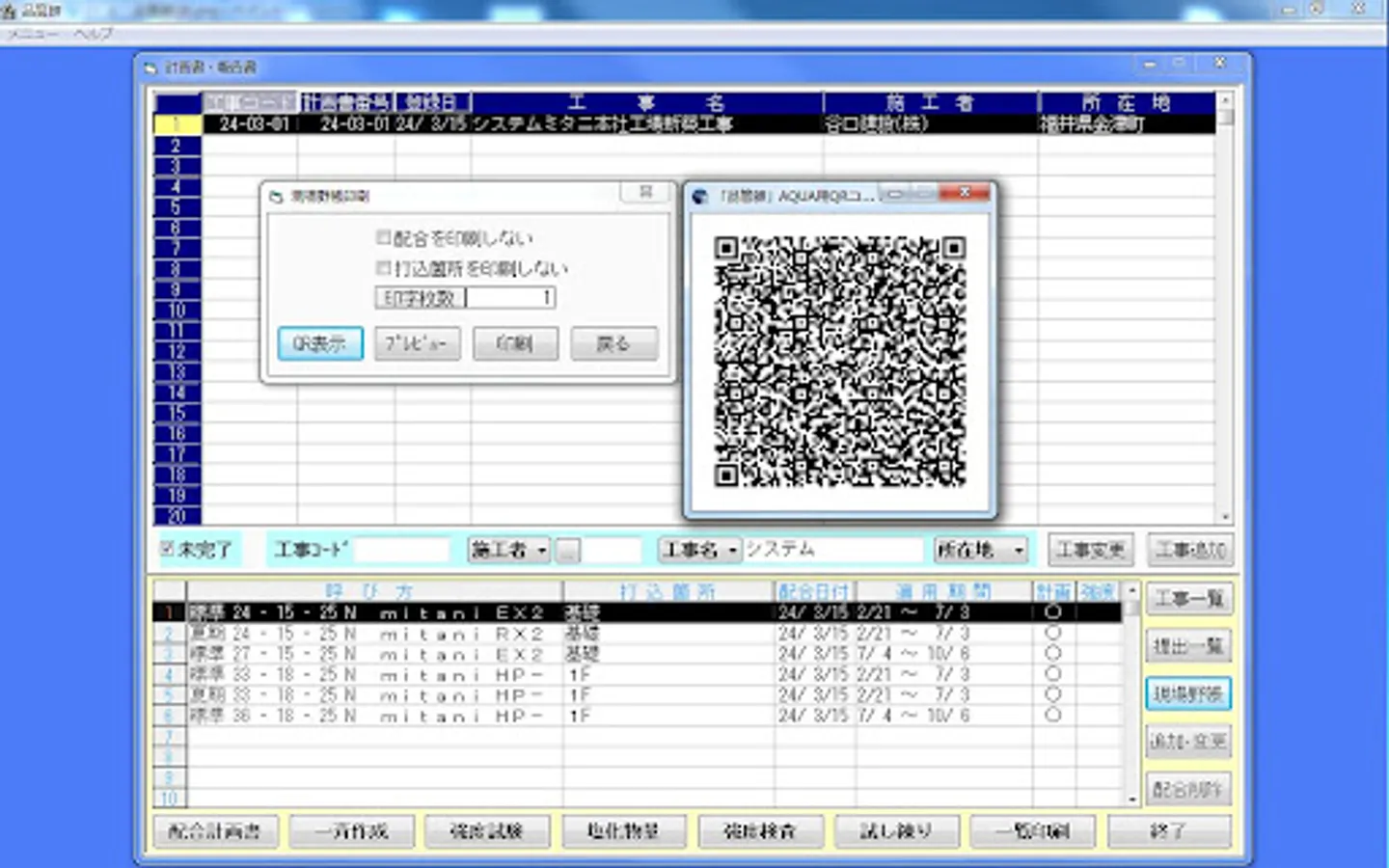Click the QR表示 button in the print dialog
This screenshot has width=1389, height=868.
(320, 343)
